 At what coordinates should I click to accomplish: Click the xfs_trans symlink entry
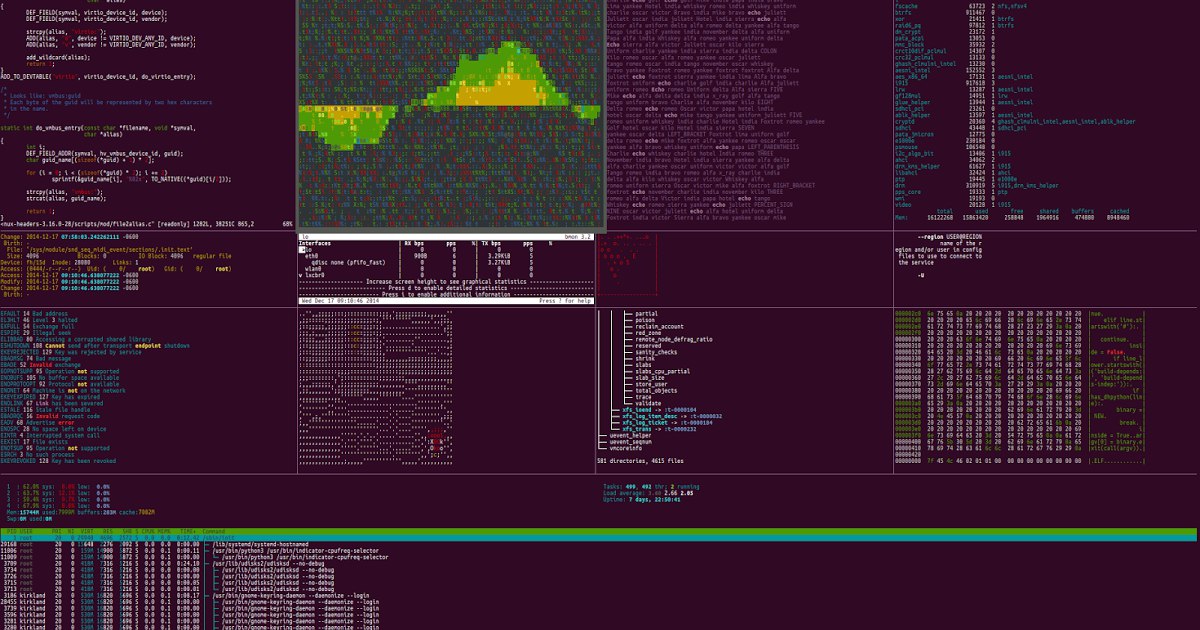659,429
